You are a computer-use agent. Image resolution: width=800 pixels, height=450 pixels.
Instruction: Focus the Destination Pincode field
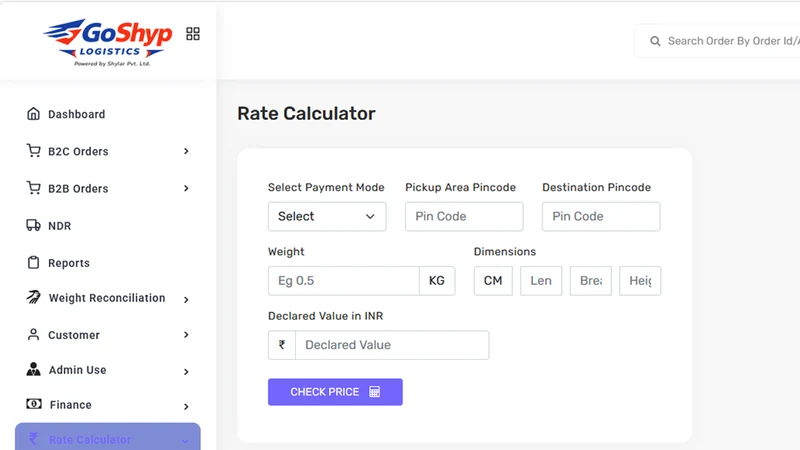[601, 216]
